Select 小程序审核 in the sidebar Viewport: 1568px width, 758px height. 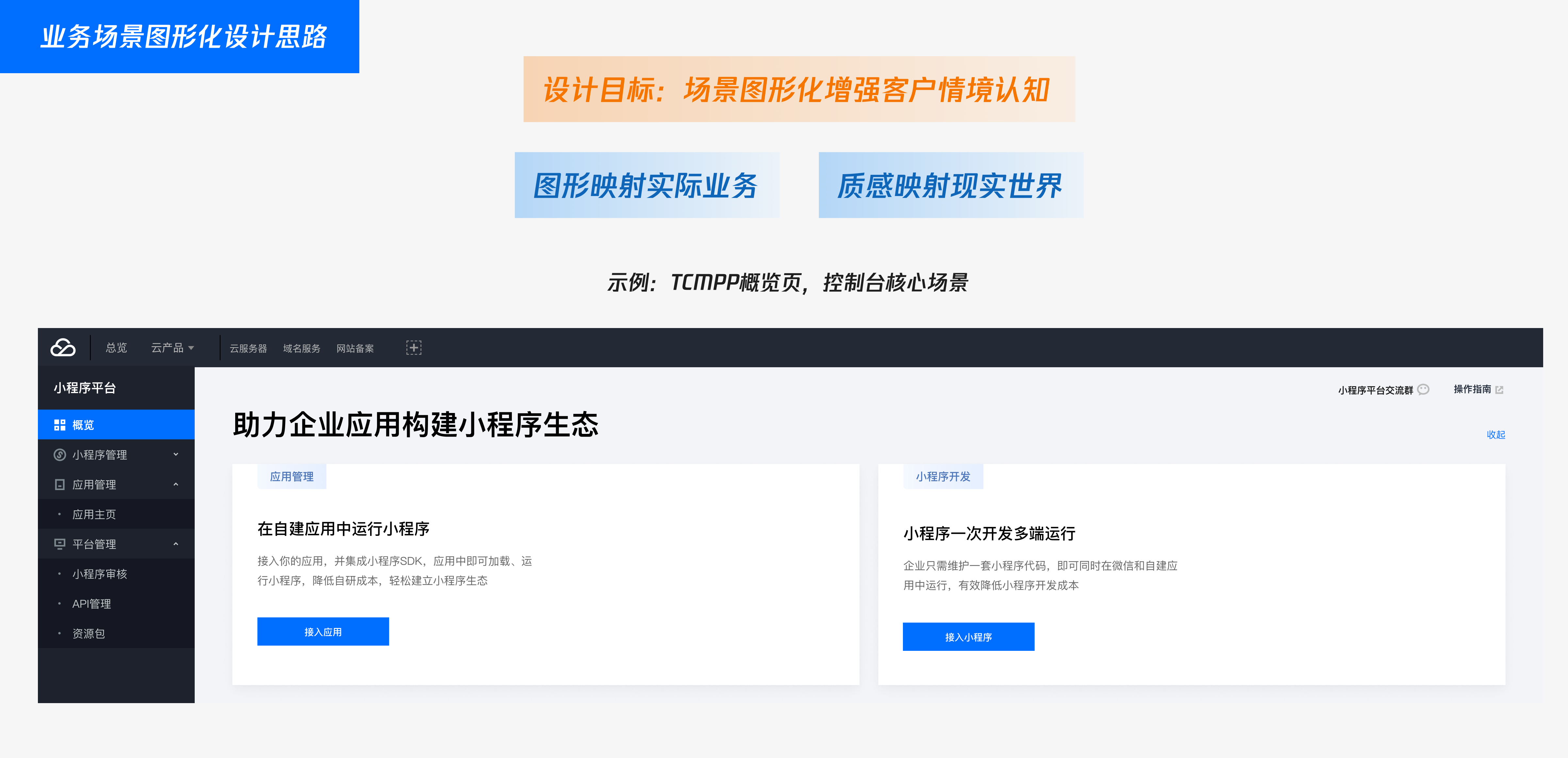point(100,573)
